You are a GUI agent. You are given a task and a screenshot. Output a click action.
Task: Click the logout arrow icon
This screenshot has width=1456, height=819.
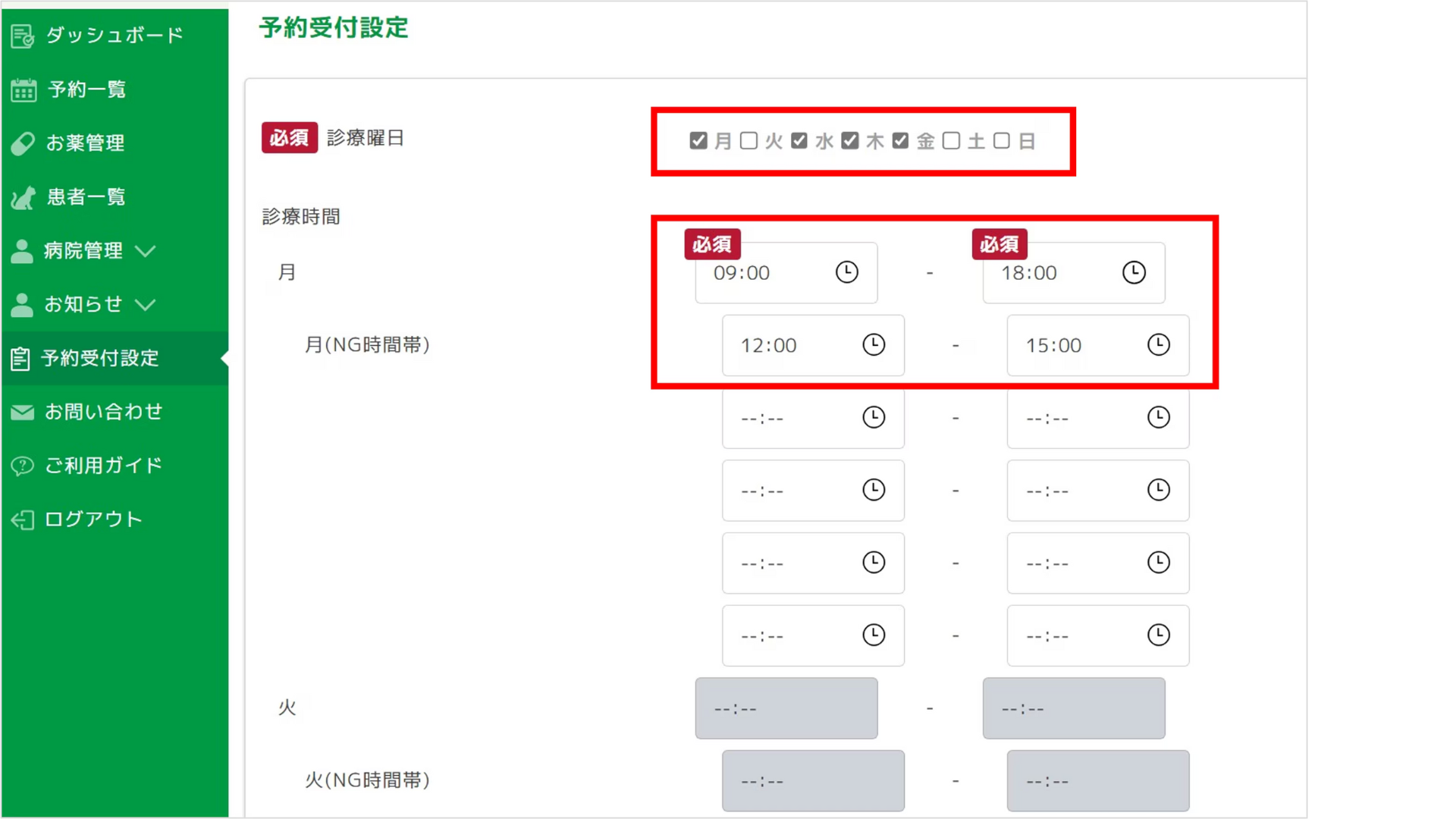(23, 519)
